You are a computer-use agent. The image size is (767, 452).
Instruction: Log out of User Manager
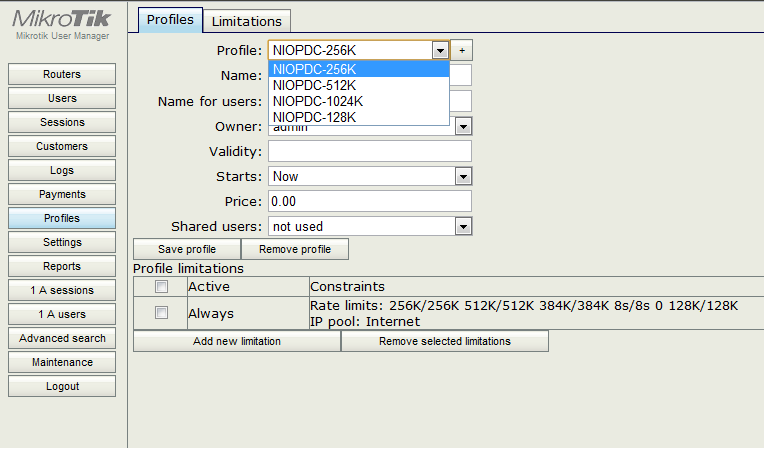pos(62,386)
